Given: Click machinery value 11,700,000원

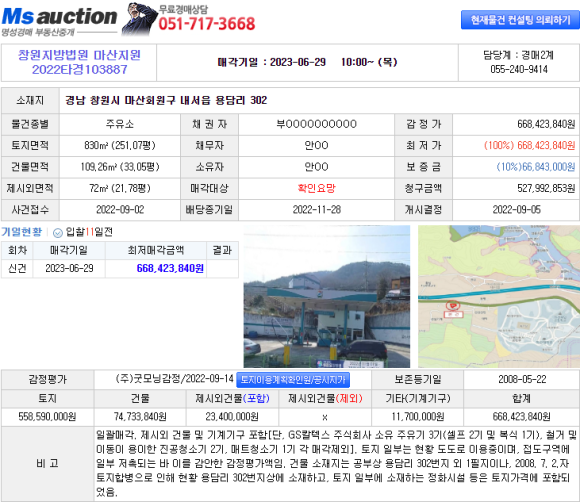Looking at the screenshot, I should click(x=418, y=417).
